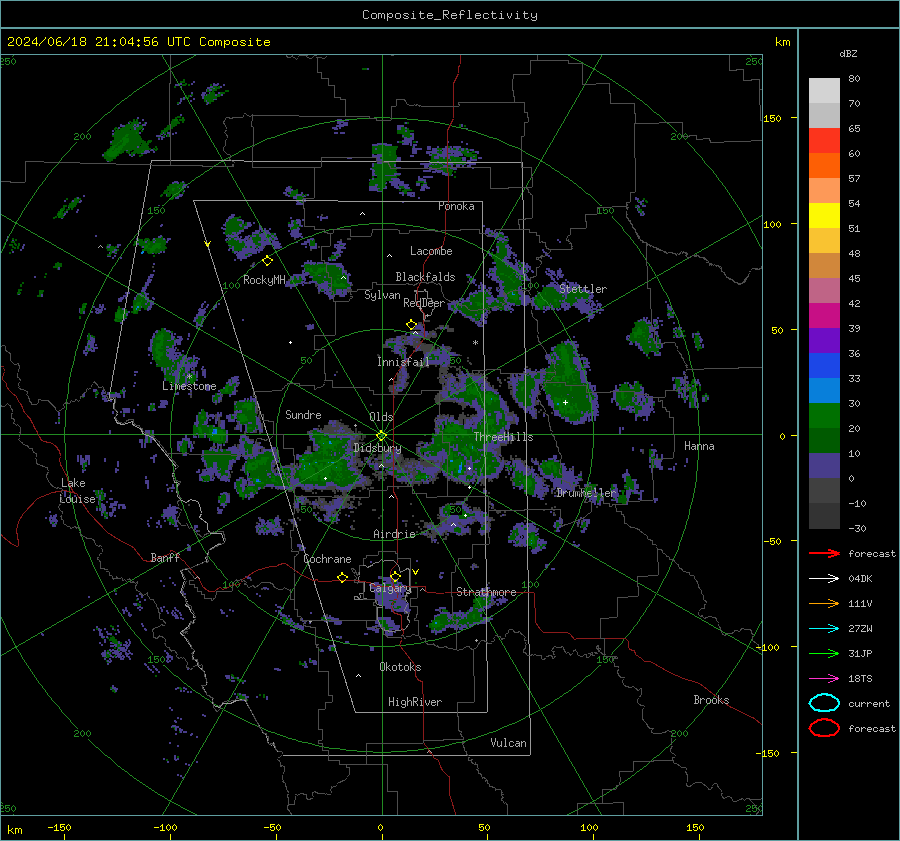Click the Stettler town label

click(x=583, y=289)
